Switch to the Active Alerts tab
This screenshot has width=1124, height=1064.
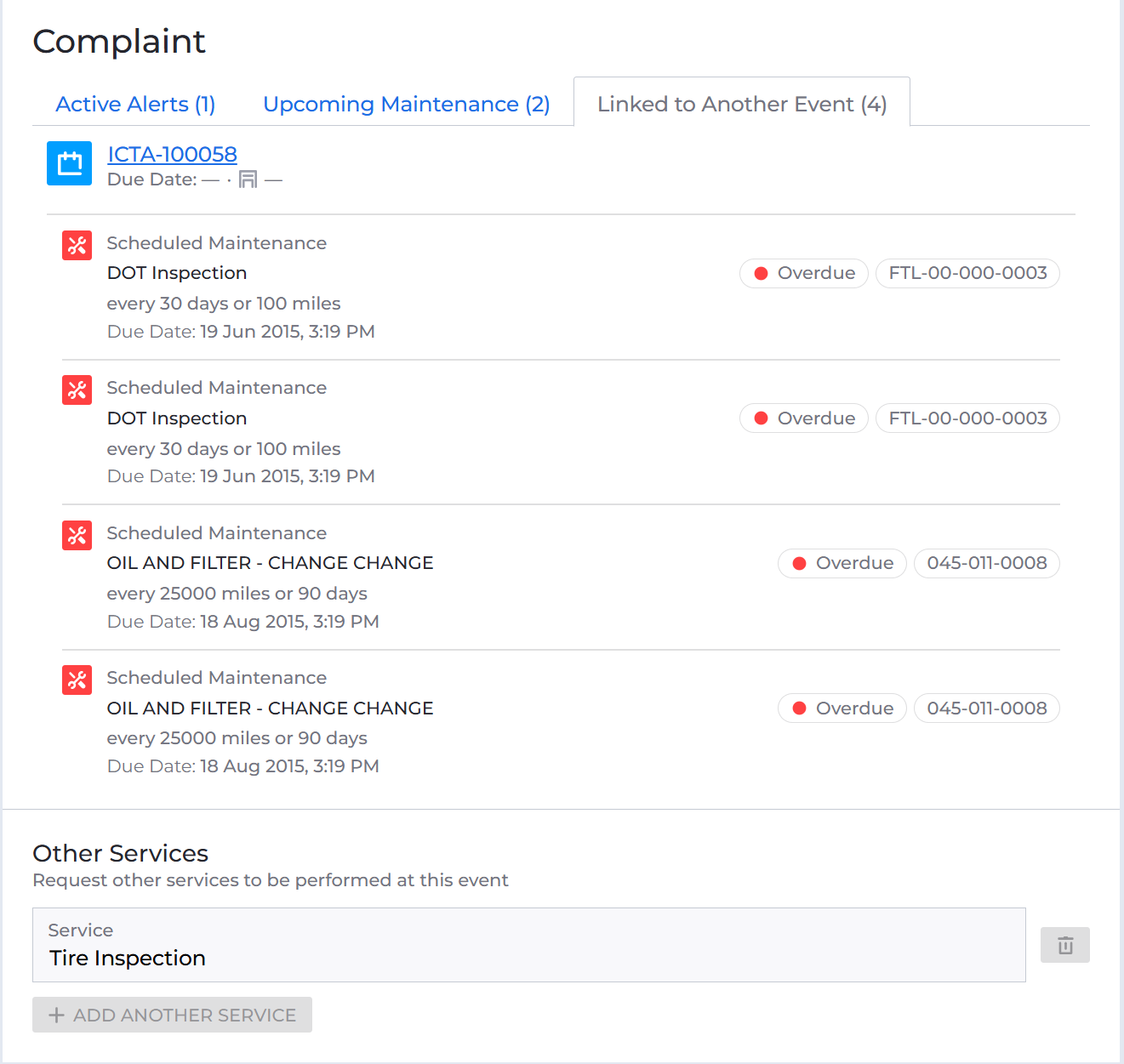134,104
